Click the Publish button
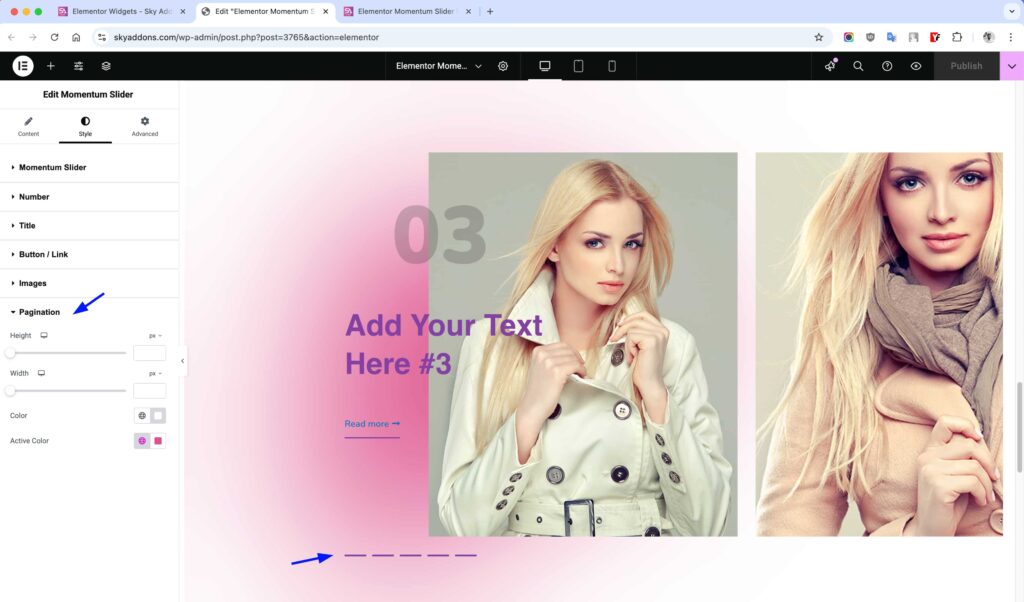The width and height of the screenshot is (1024, 602). (x=966, y=66)
